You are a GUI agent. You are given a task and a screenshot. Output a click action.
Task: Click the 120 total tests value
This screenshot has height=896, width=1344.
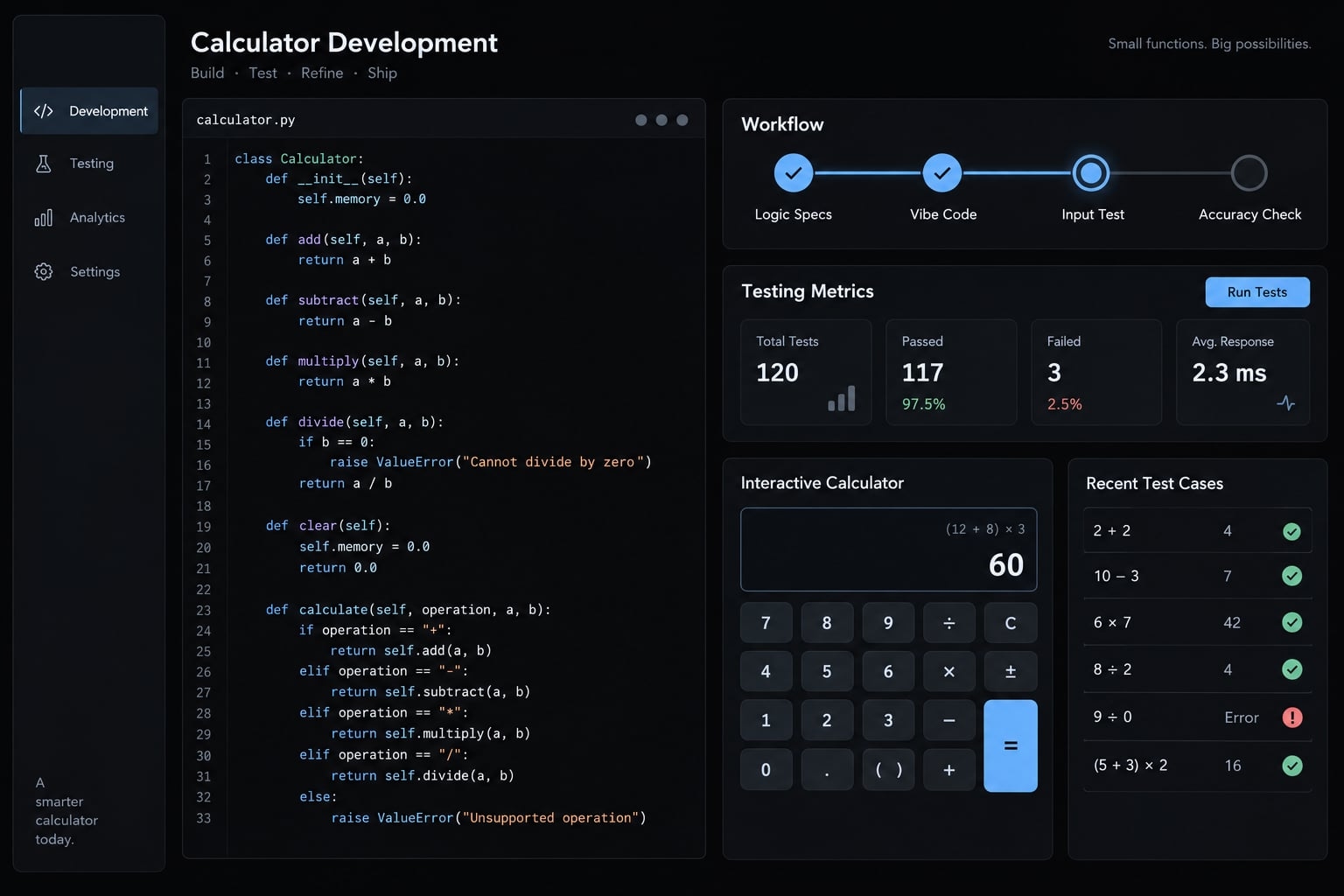(777, 373)
